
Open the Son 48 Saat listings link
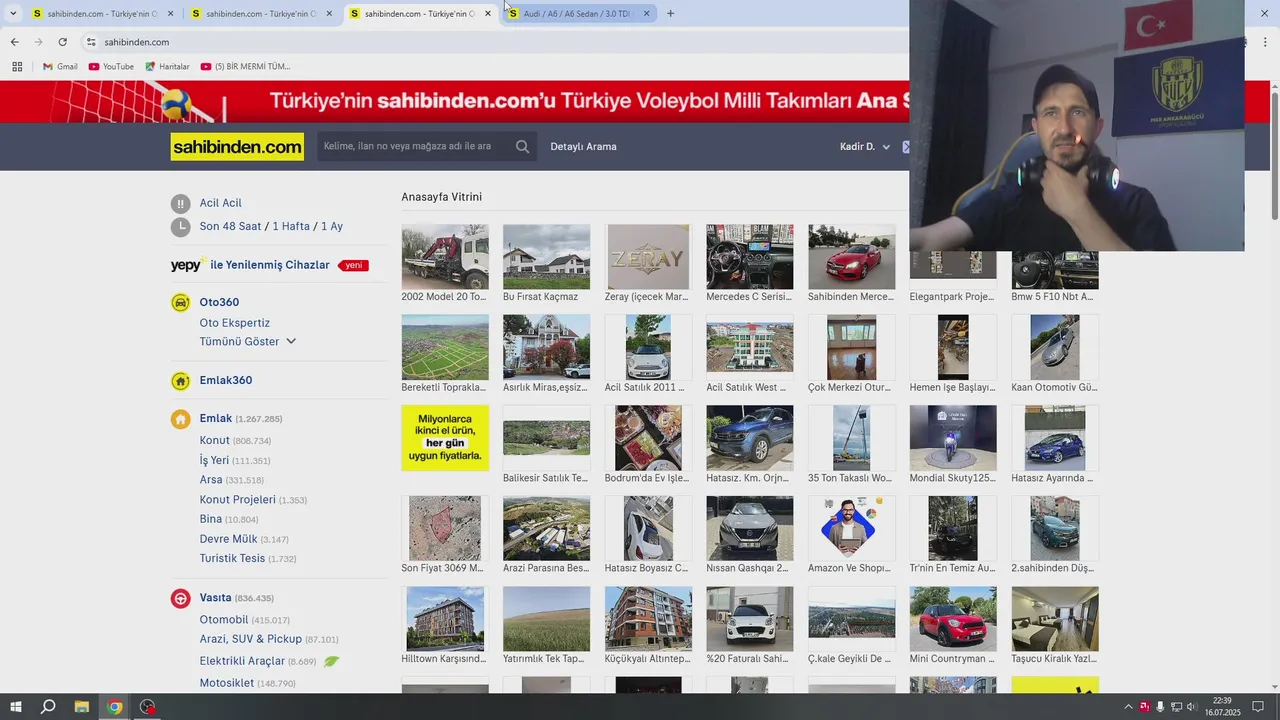(230, 227)
